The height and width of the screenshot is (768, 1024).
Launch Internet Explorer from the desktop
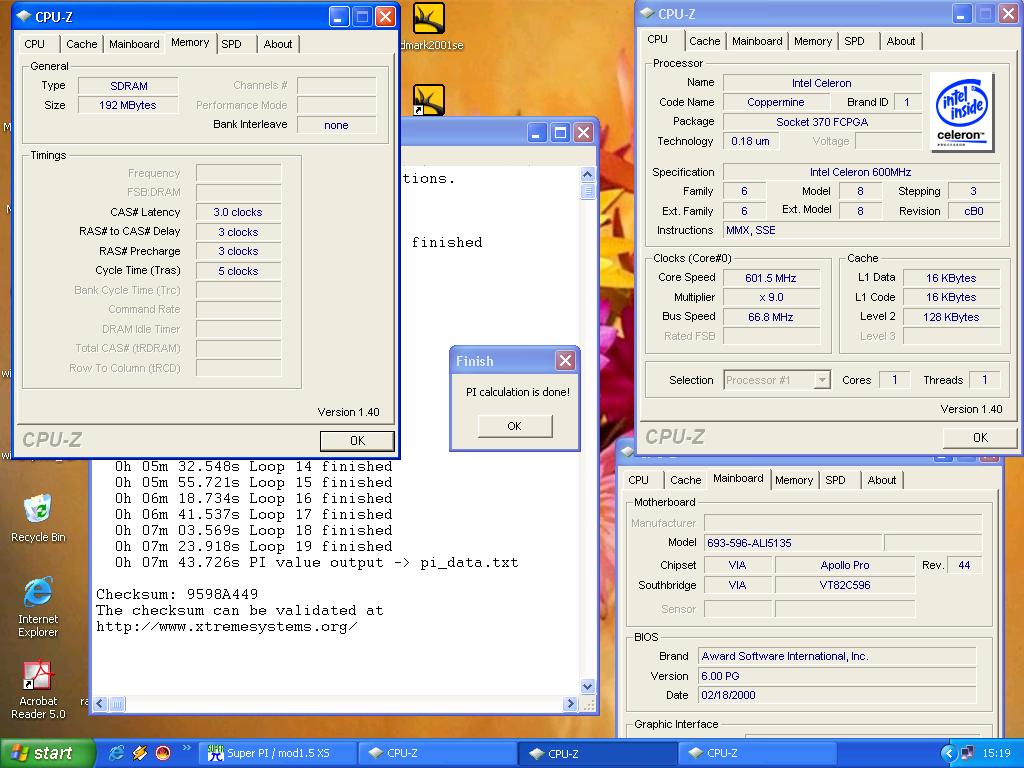[38, 607]
